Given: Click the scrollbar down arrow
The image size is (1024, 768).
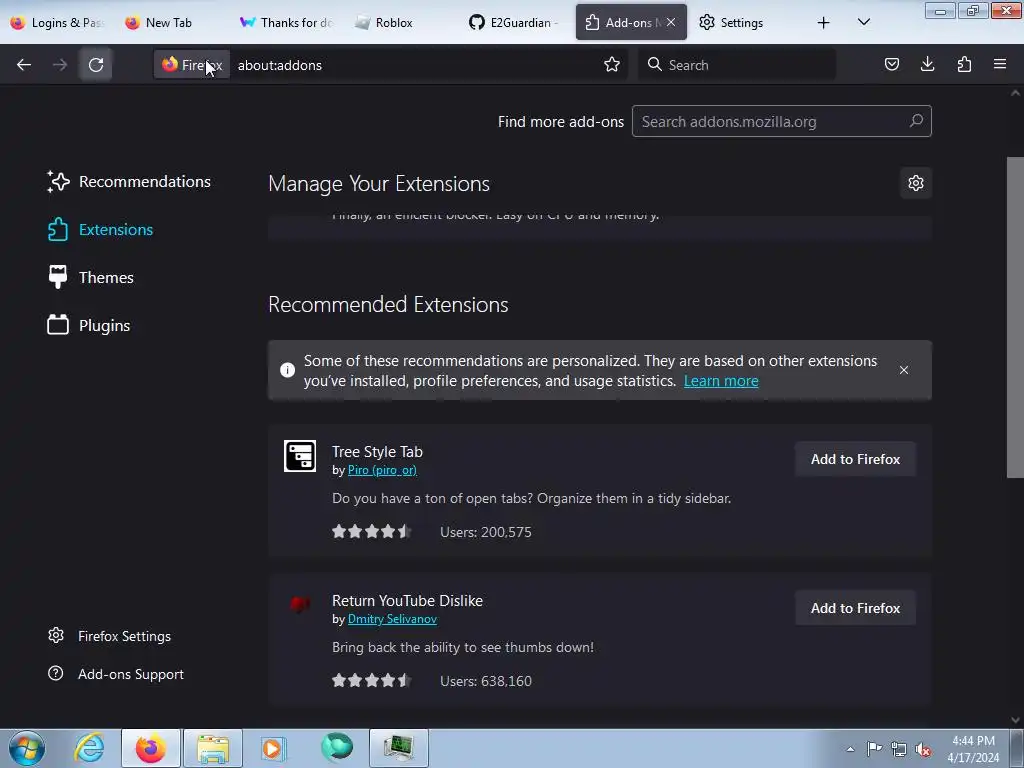Looking at the screenshot, I should click(x=1015, y=720).
